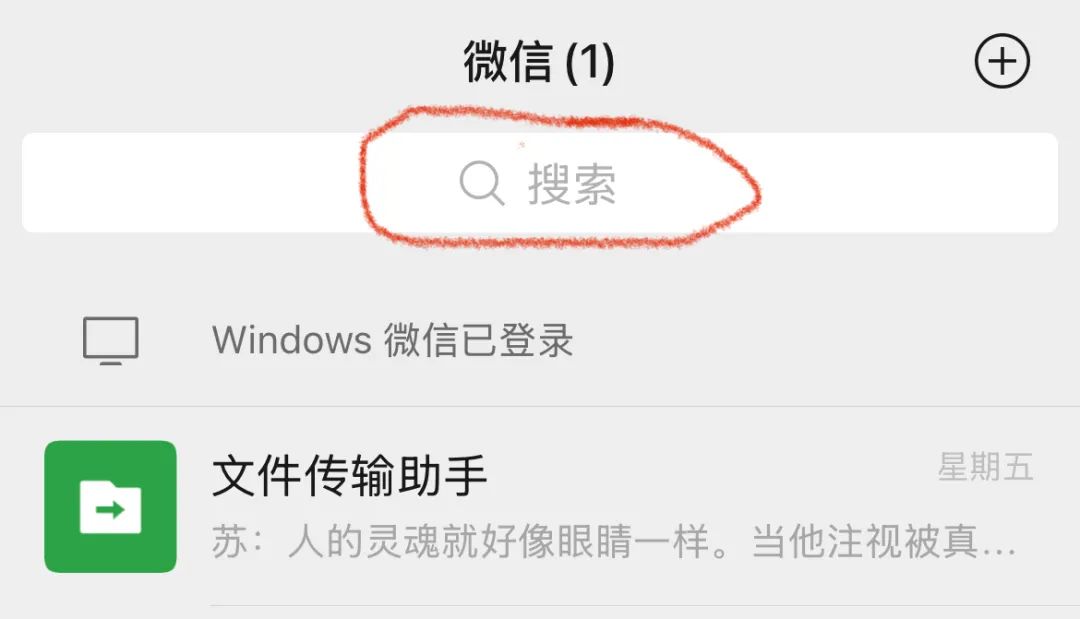Click the monitor icon for Windows login
Screen dimensions: 1080x619
(x=111, y=340)
